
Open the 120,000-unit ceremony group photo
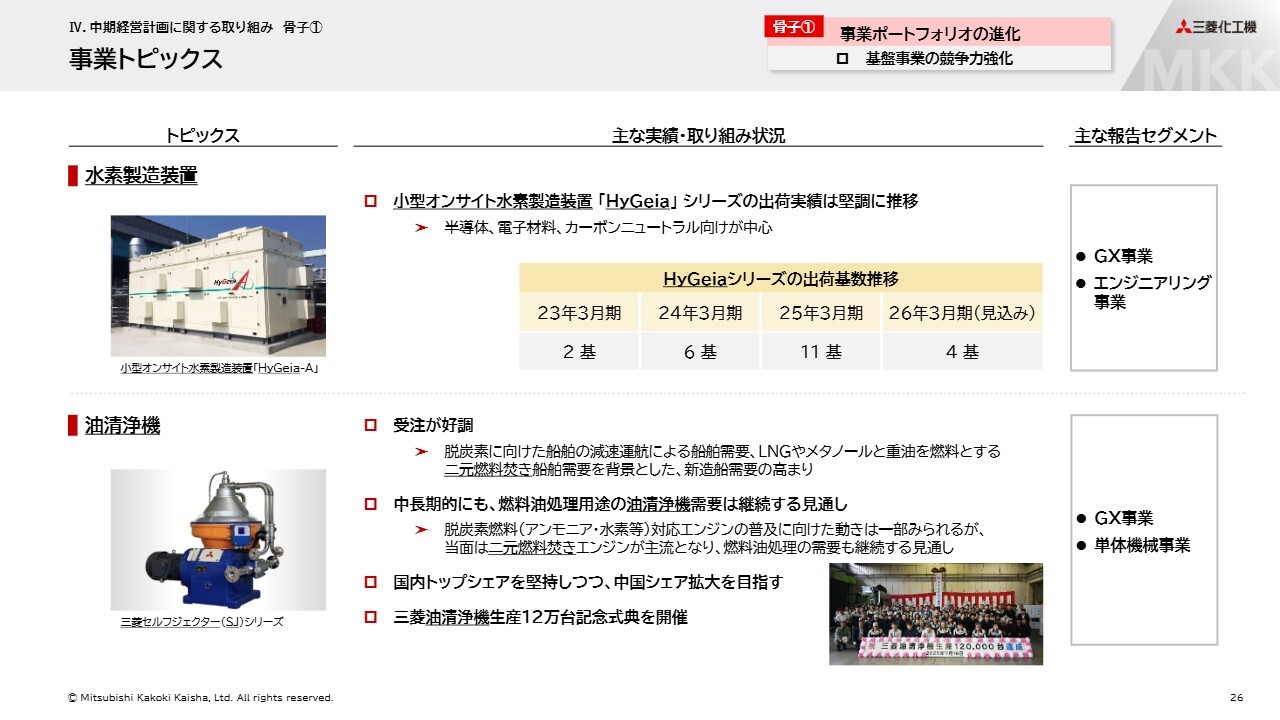coord(935,613)
